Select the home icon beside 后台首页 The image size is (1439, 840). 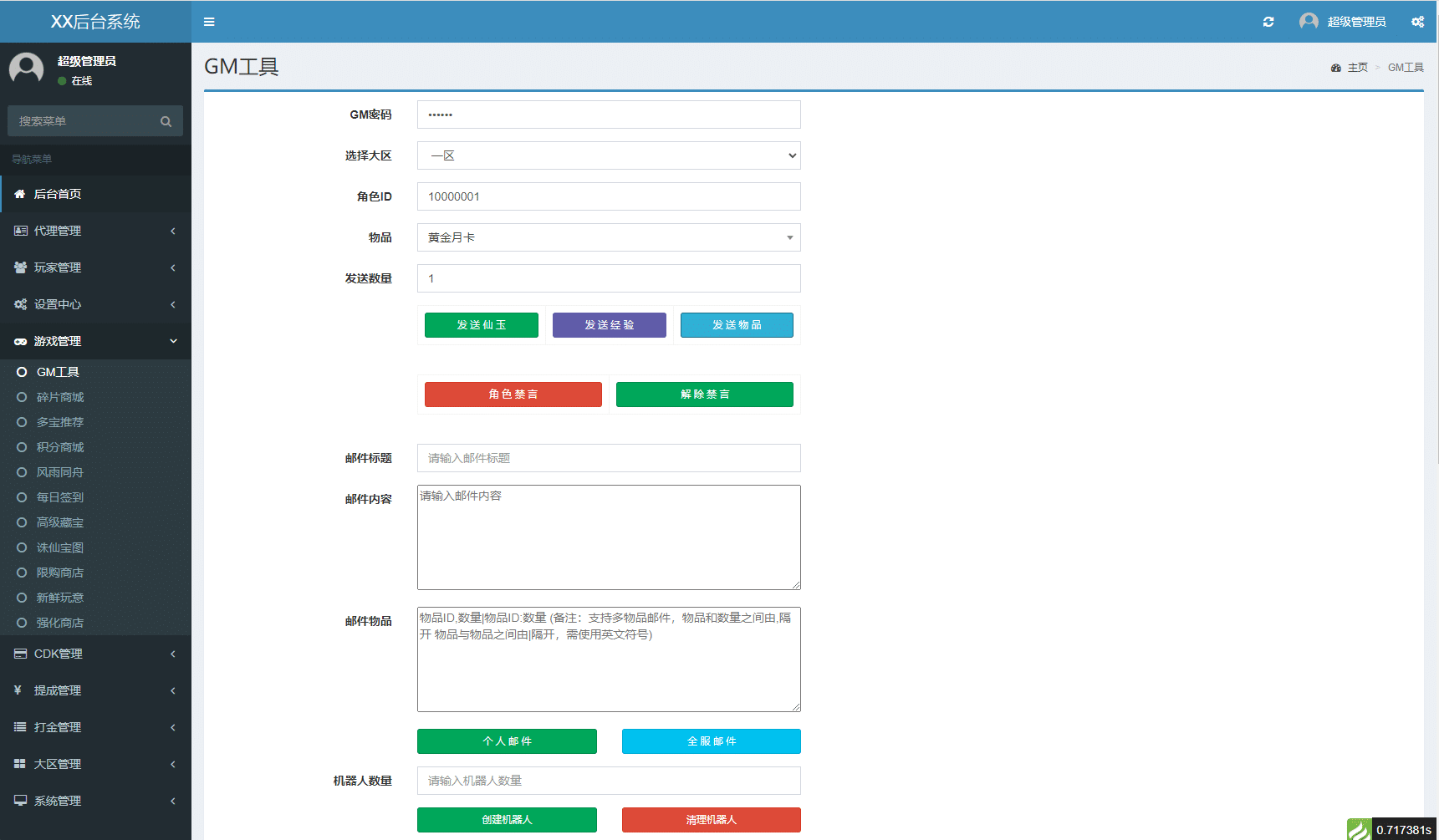(x=20, y=193)
